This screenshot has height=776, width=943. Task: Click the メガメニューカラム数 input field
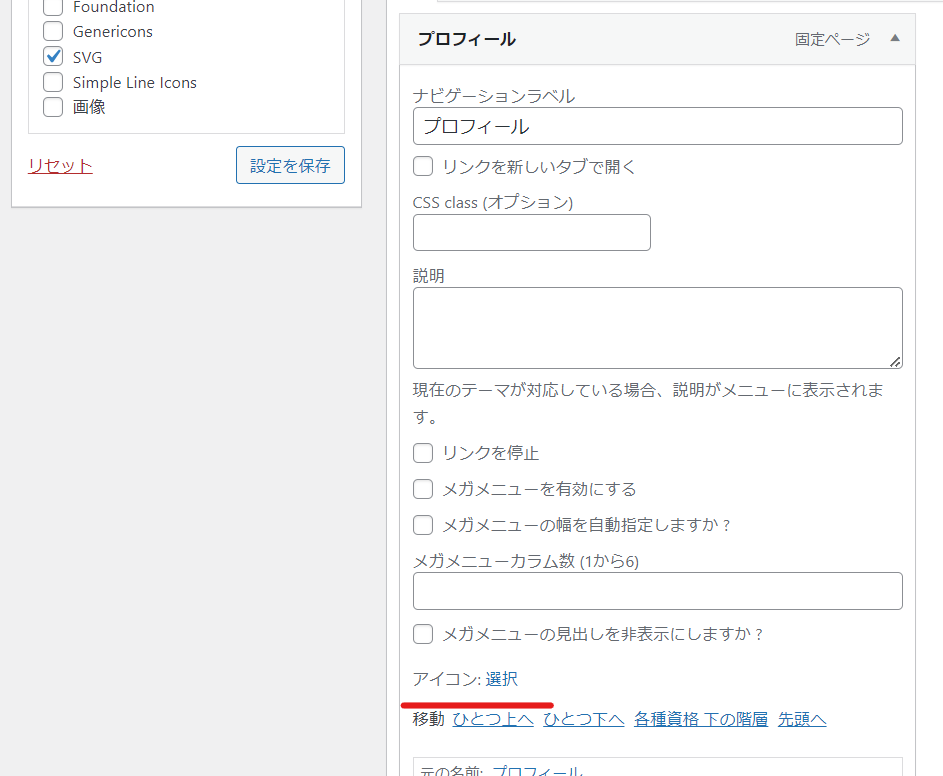tap(657, 591)
